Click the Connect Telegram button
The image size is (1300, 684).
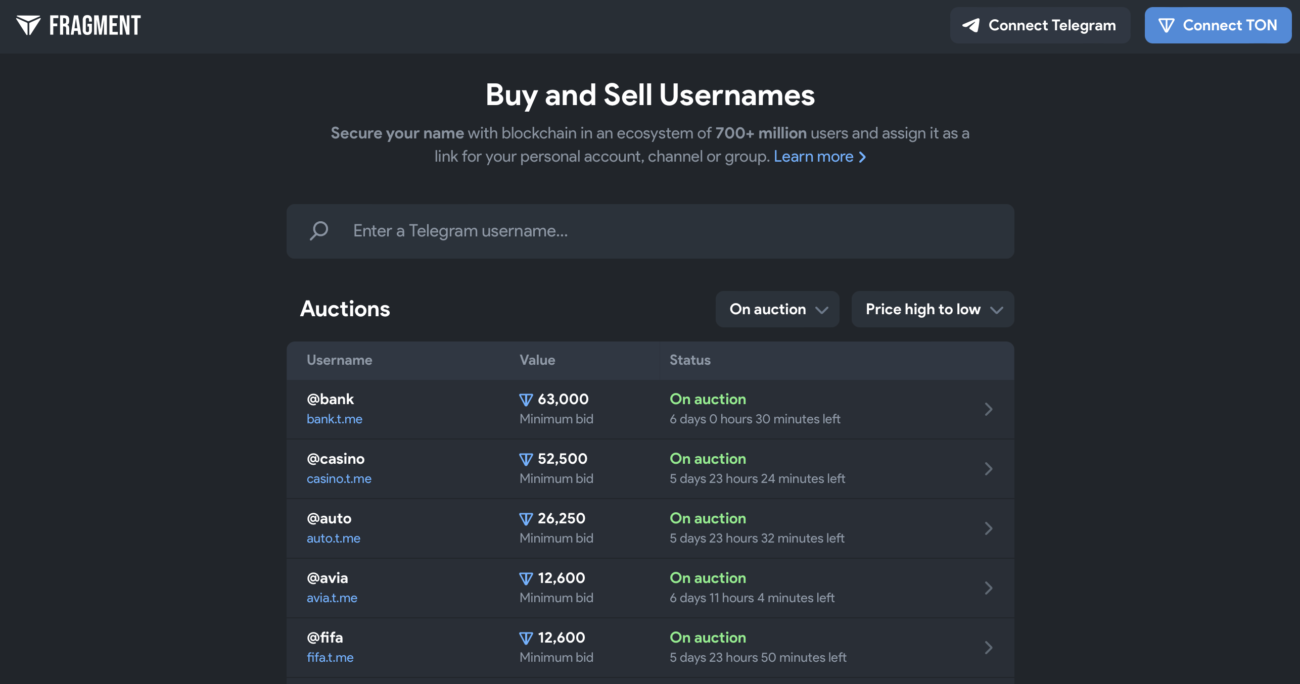pos(1040,25)
